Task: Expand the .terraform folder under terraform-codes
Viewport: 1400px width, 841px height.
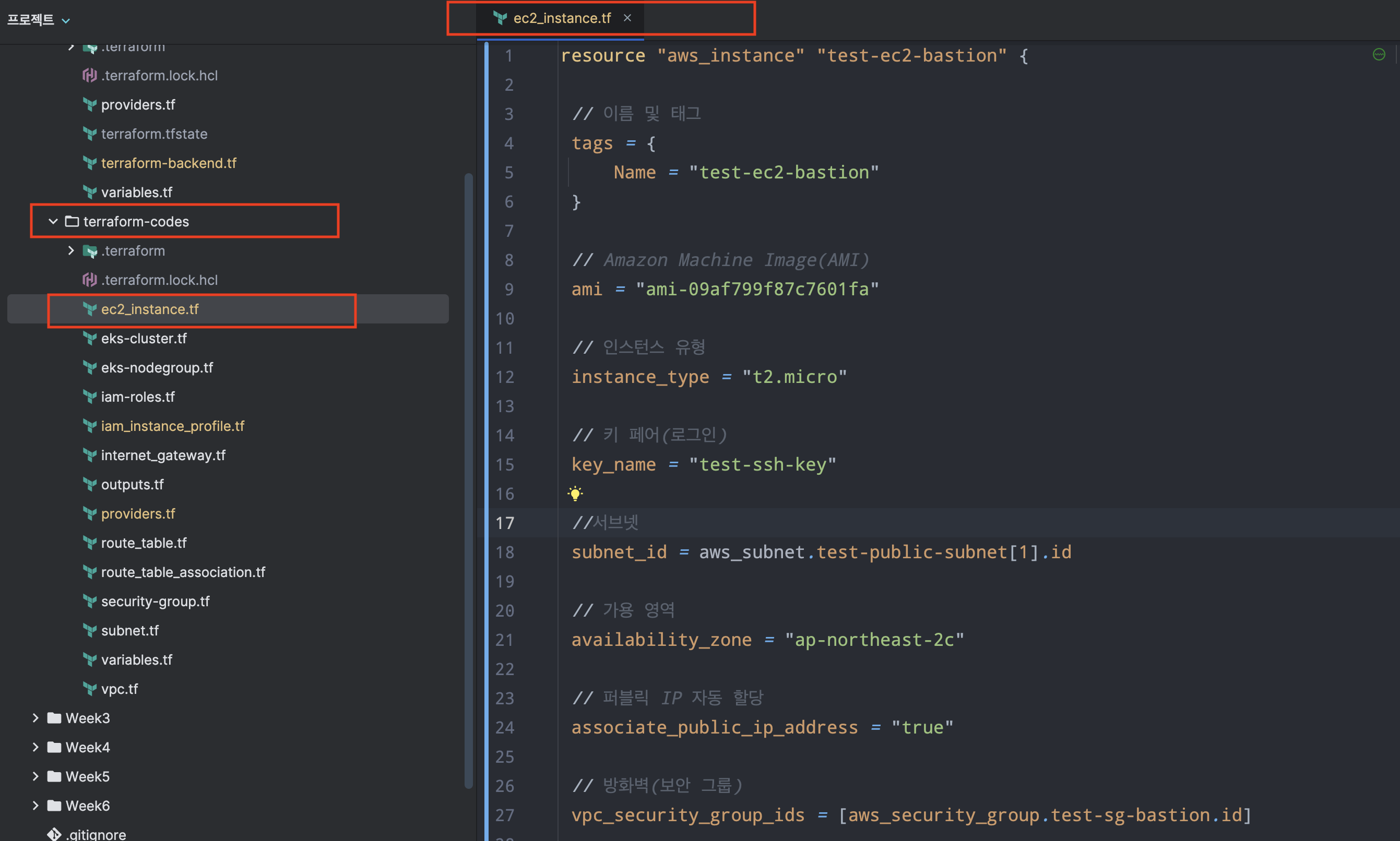Action: (x=71, y=250)
